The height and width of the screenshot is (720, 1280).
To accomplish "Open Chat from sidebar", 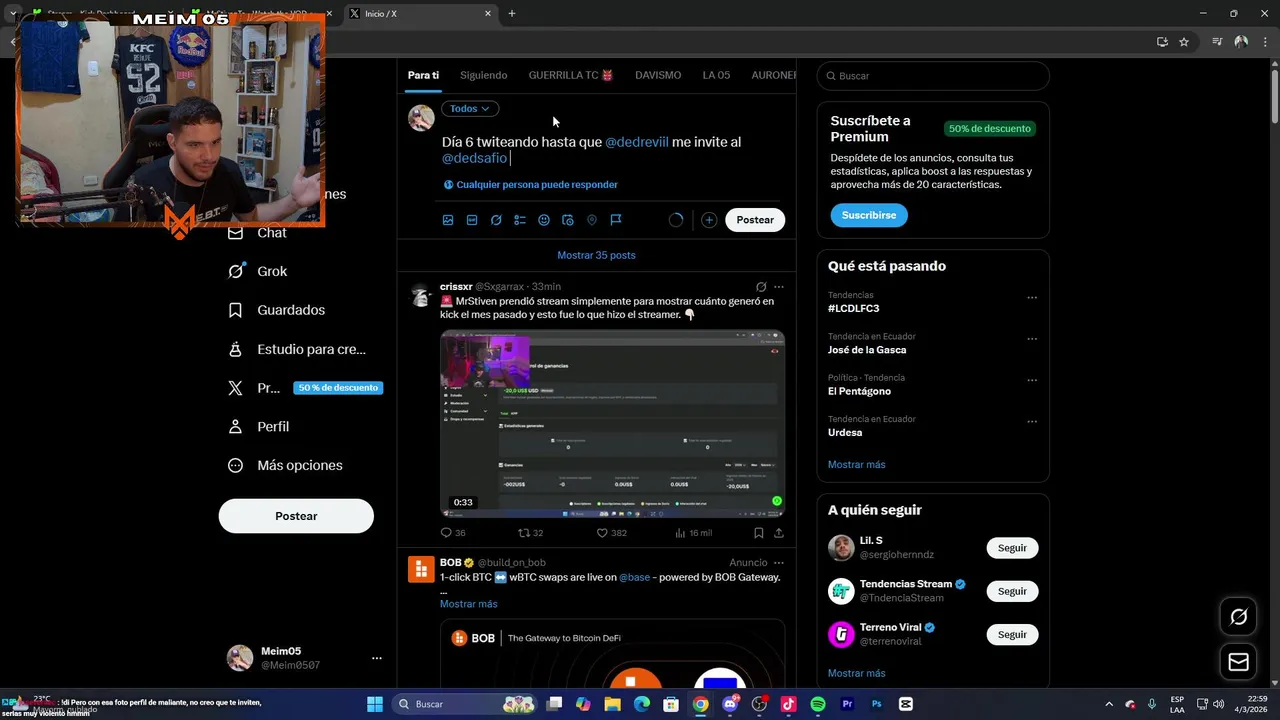I will tap(258, 233).
